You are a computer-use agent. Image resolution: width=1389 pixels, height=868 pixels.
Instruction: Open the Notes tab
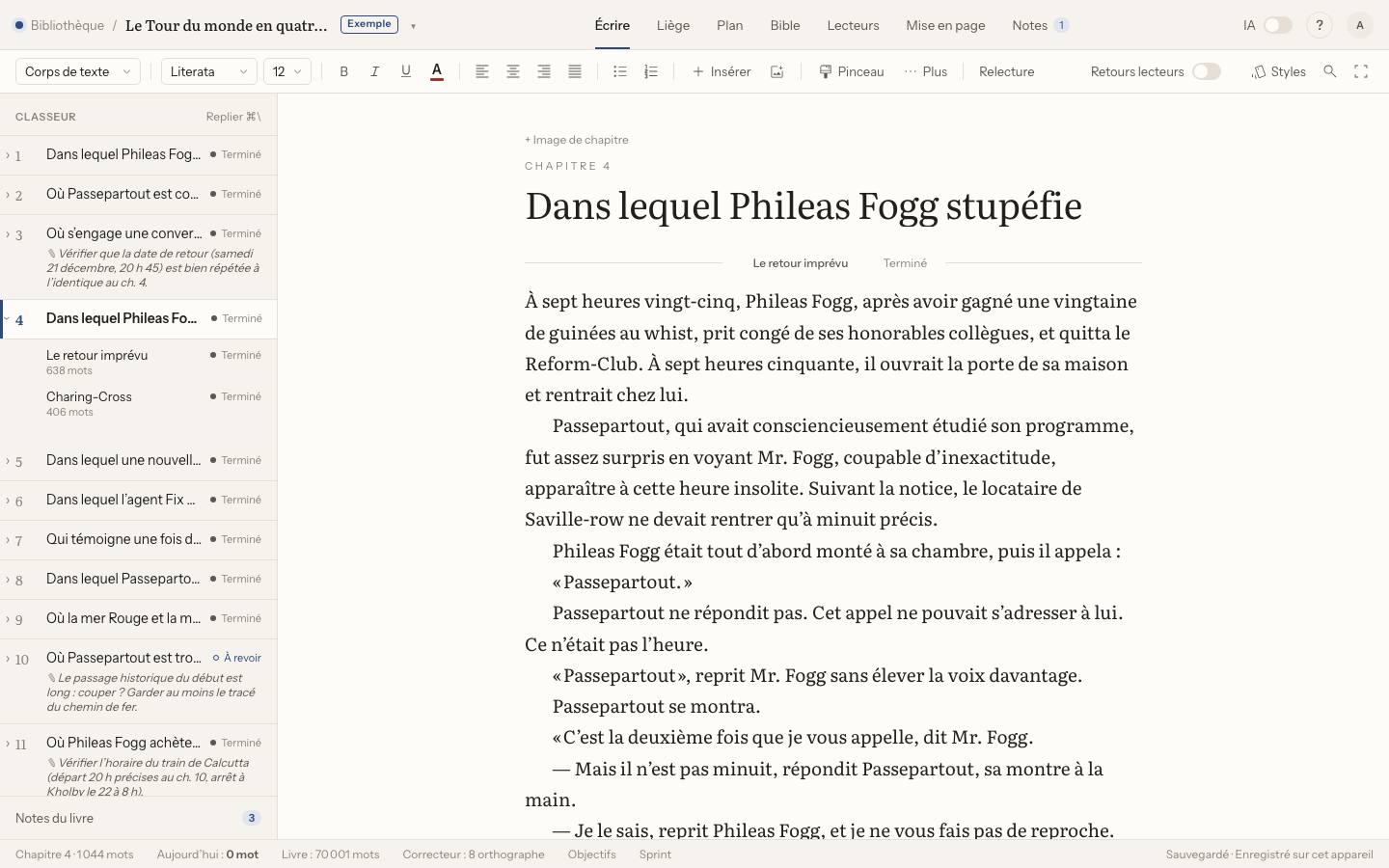click(1040, 26)
